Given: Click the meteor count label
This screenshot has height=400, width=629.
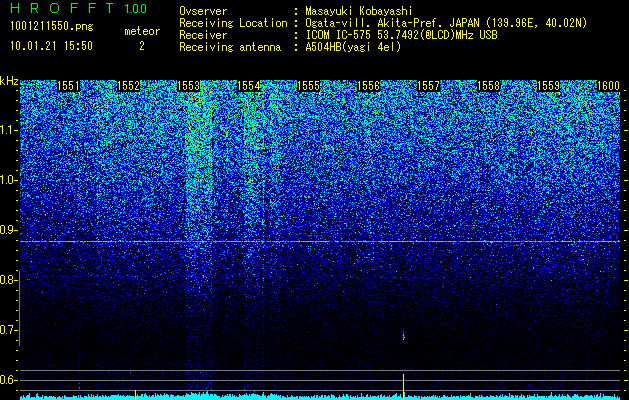Looking at the screenshot, I should point(142,31).
